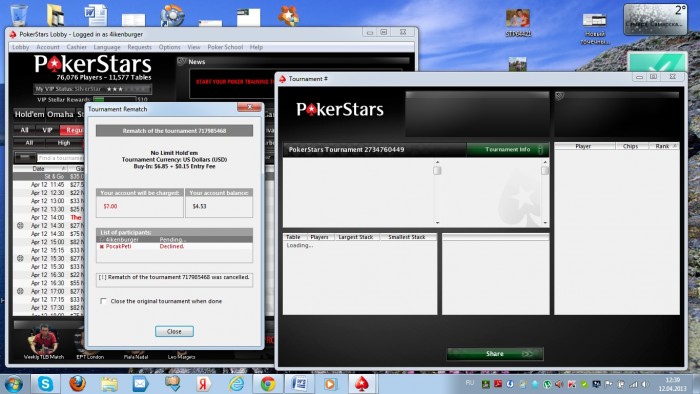700x394 pixels.
Task: Select the PocakPeti Declined participant row
Action: pos(174,246)
